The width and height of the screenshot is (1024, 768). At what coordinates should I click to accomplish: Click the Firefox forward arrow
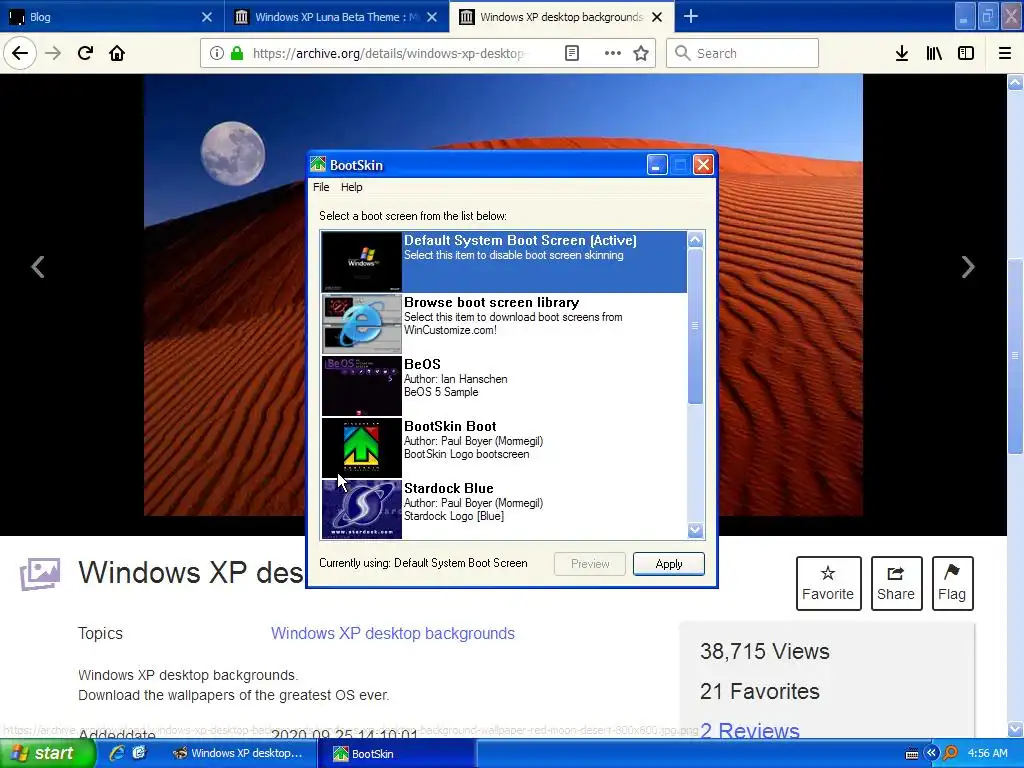click(53, 53)
